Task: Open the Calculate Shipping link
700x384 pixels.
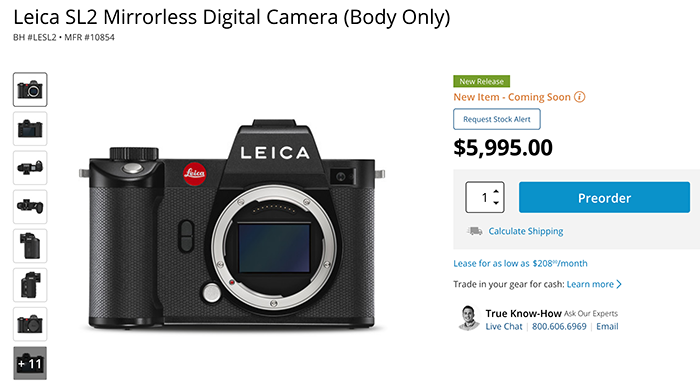Action: [525, 231]
